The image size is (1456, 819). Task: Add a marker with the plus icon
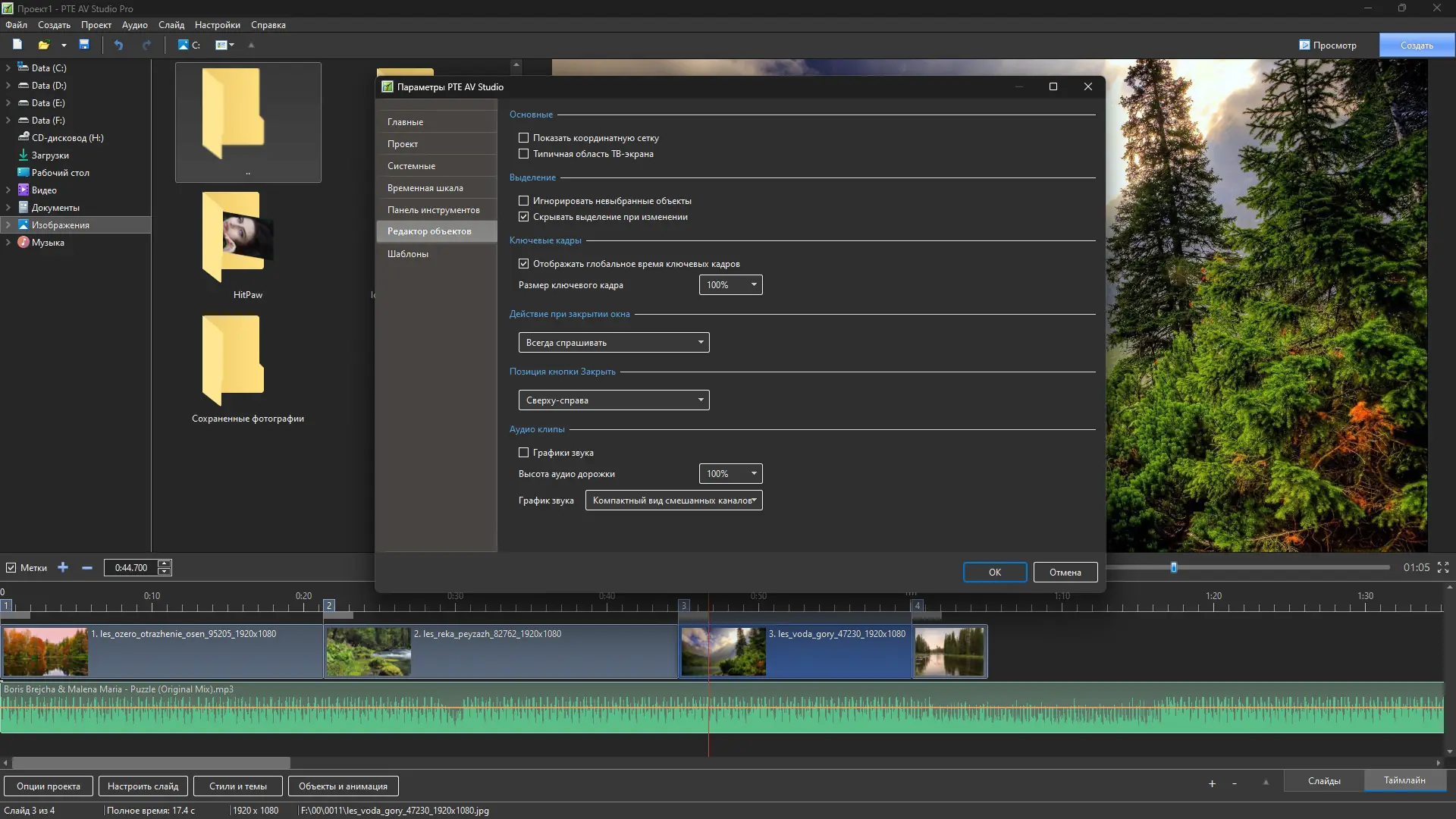click(x=63, y=567)
